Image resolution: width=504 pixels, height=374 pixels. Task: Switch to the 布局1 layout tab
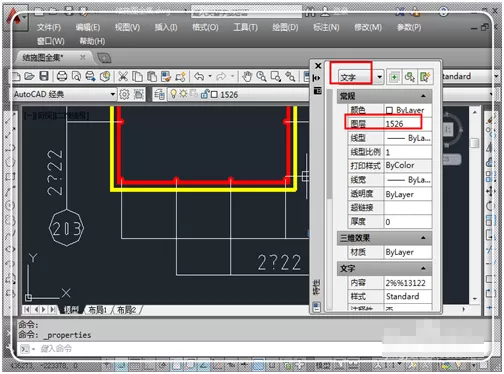coord(97,310)
